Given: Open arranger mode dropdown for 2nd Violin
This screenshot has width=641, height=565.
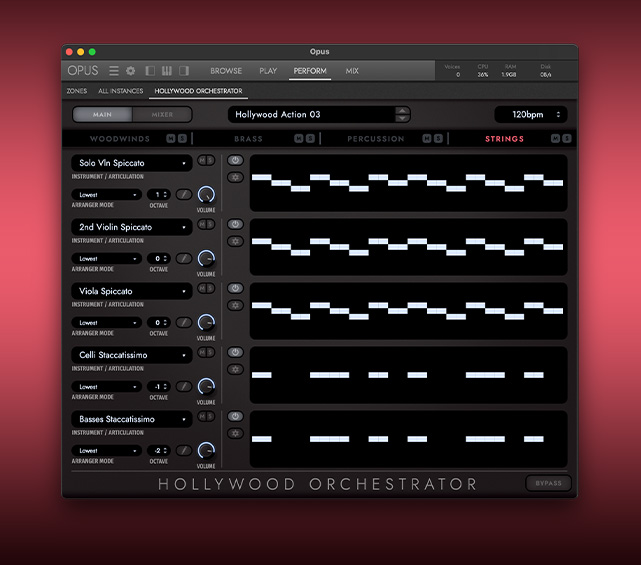Looking at the screenshot, I should click(107, 258).
